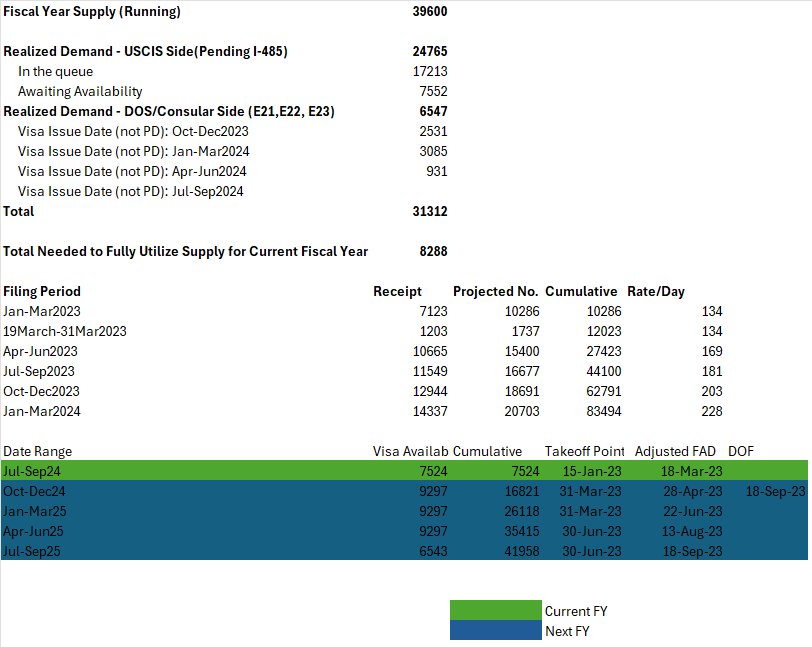Select the Current FY legend label
The image size is (812, 647).
[x=576, y=612]
